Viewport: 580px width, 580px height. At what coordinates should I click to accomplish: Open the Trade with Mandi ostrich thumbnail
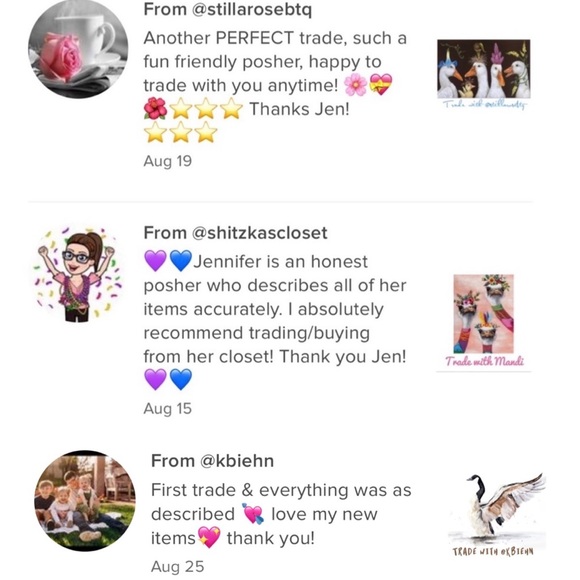484,320
